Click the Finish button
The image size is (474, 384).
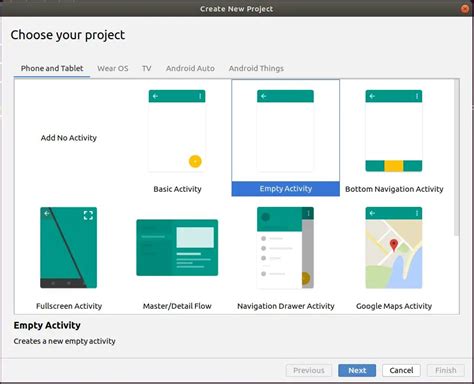[x=446, y=370]
